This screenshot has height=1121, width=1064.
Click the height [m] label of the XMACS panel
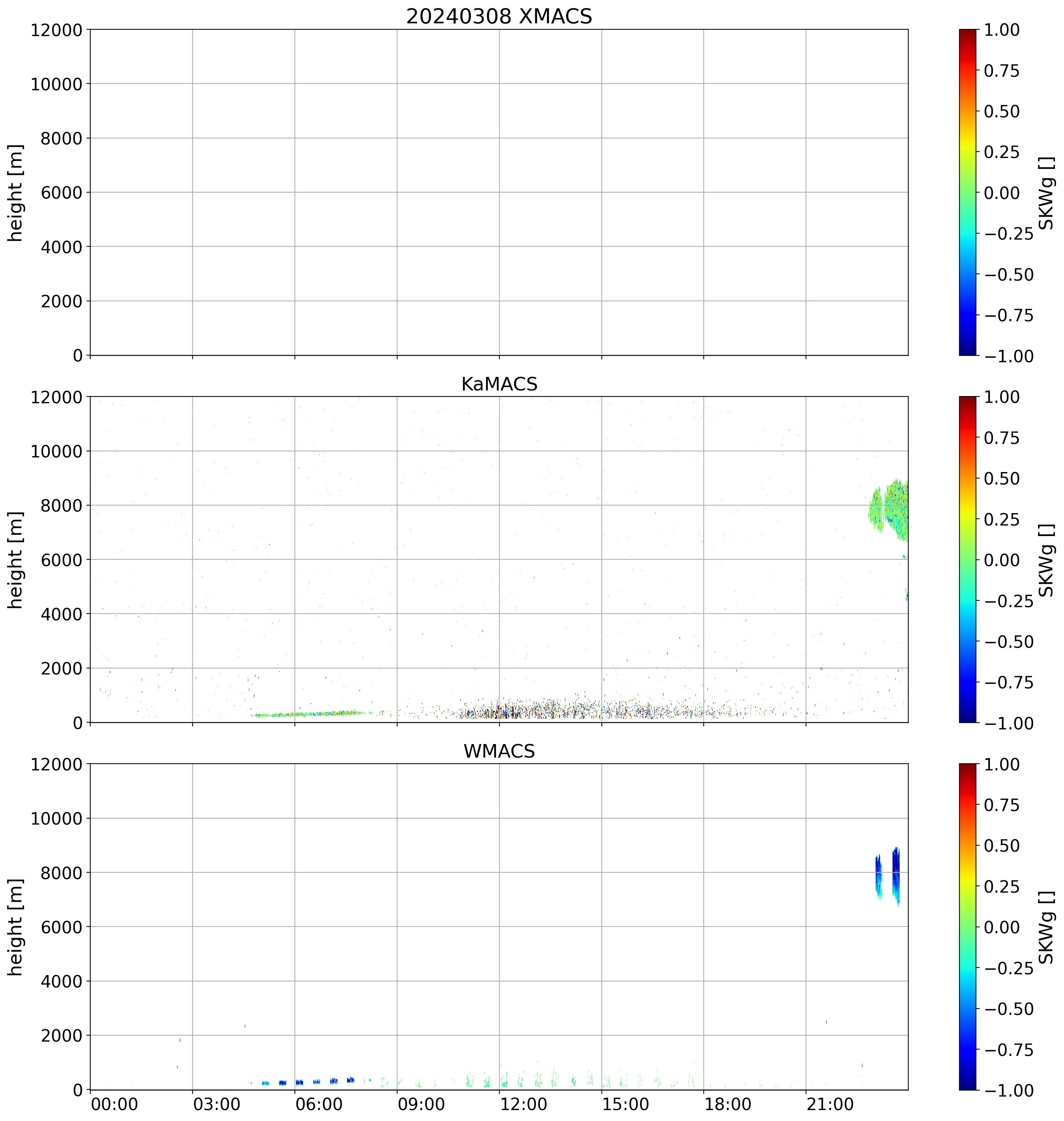(16, 193)
